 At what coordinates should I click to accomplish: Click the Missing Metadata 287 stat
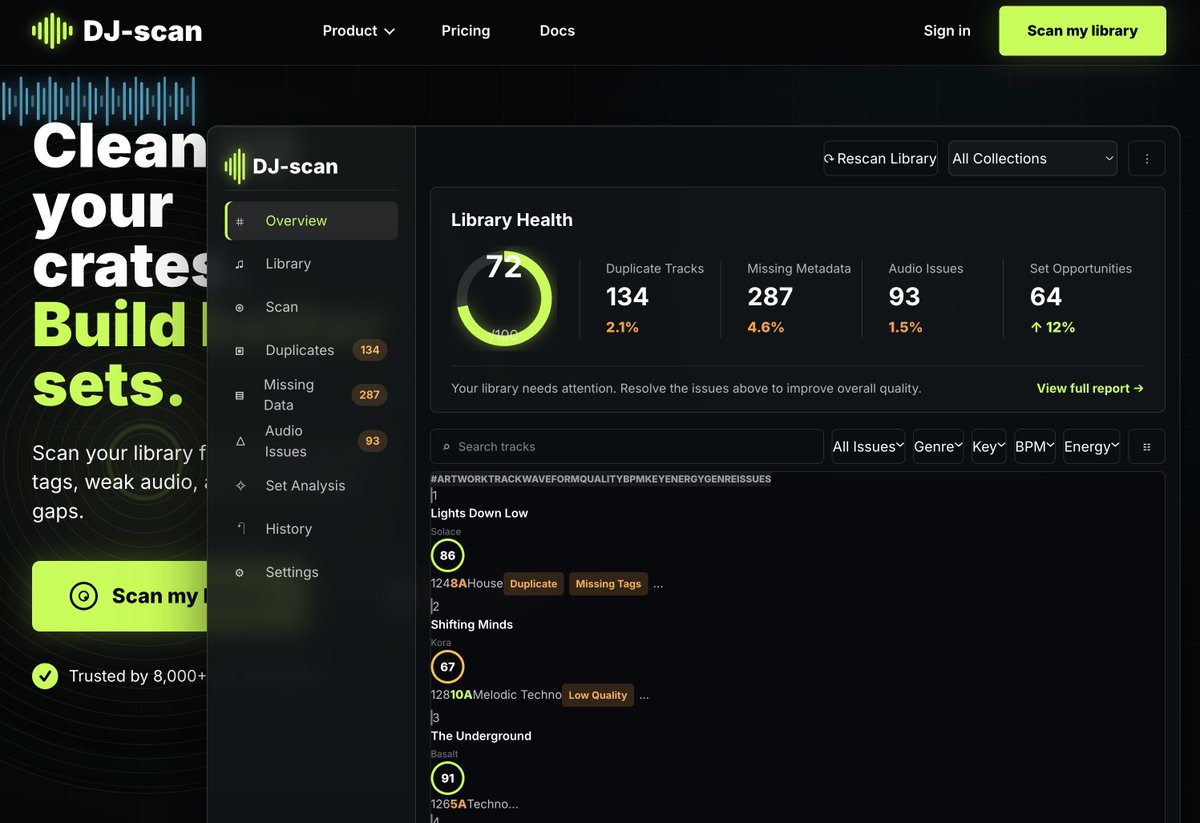coord(799,298)
